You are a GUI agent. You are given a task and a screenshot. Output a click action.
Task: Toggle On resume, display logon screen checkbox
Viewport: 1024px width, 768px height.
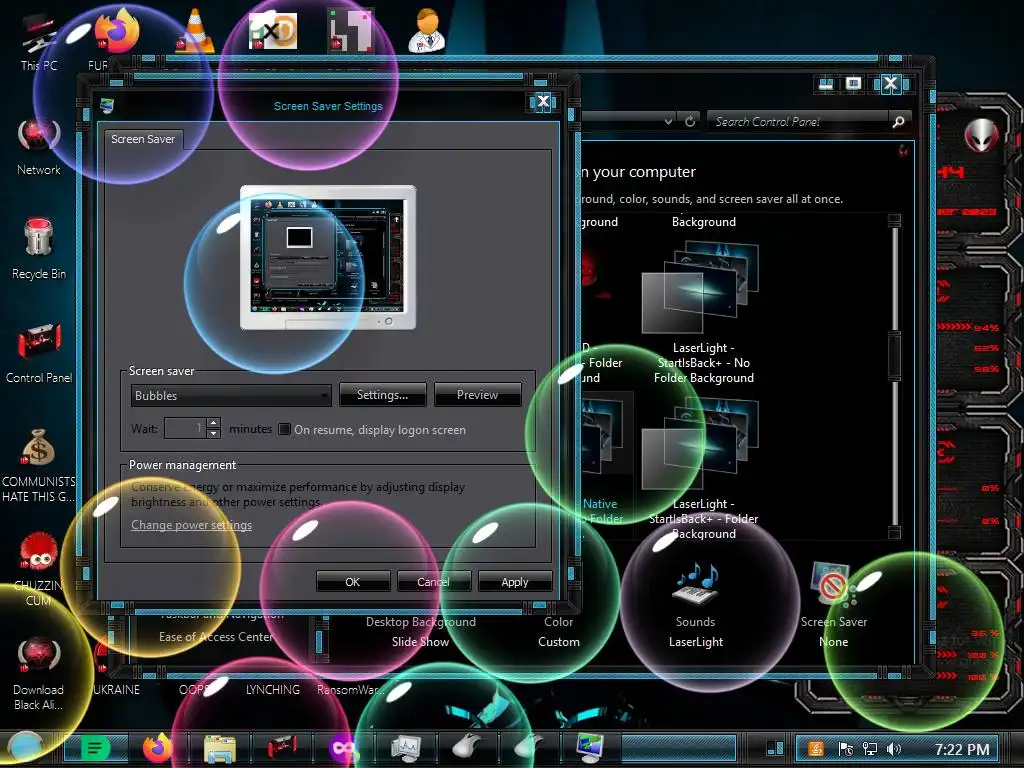click(x=285, y=429)
